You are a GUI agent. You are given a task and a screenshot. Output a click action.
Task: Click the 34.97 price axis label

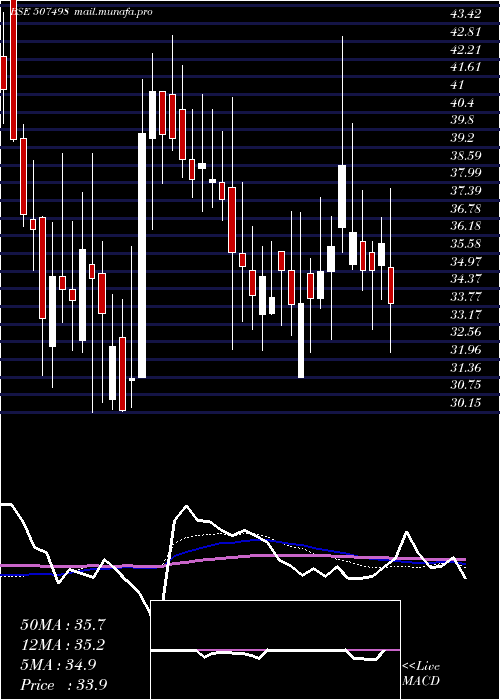(x=466, y=262)
